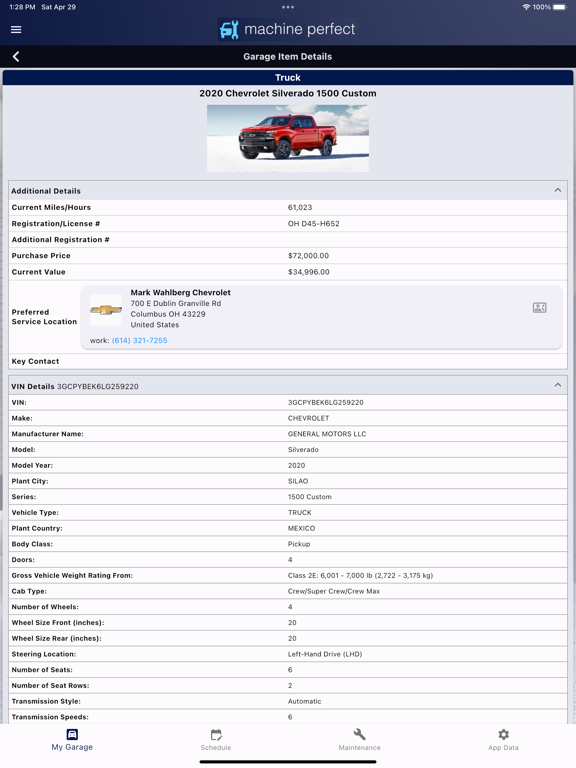View the red Silverado truck photo
This screenshot has height=768, width=576.
pyautogui.click(x=288, y=139)
